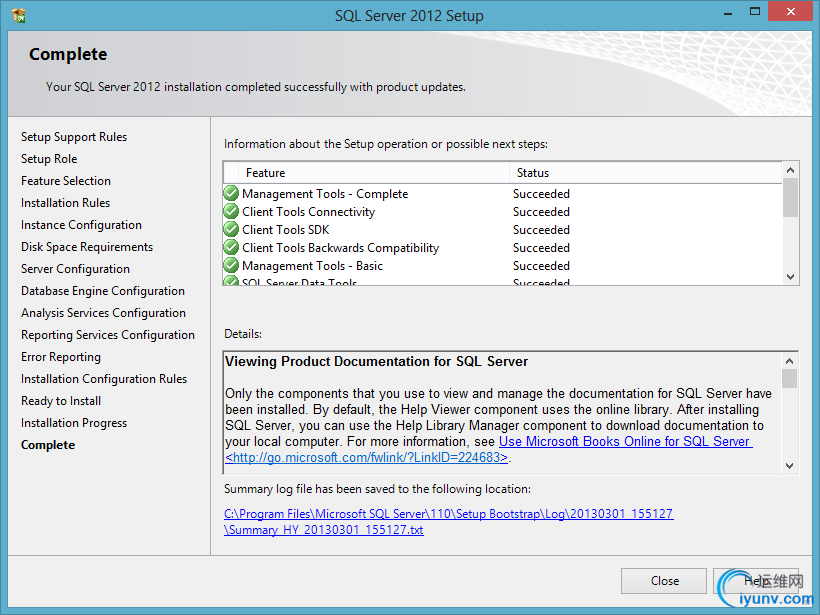Click green check icon beside Management Tools - Basic
The image size is (820, 615).
231,265
